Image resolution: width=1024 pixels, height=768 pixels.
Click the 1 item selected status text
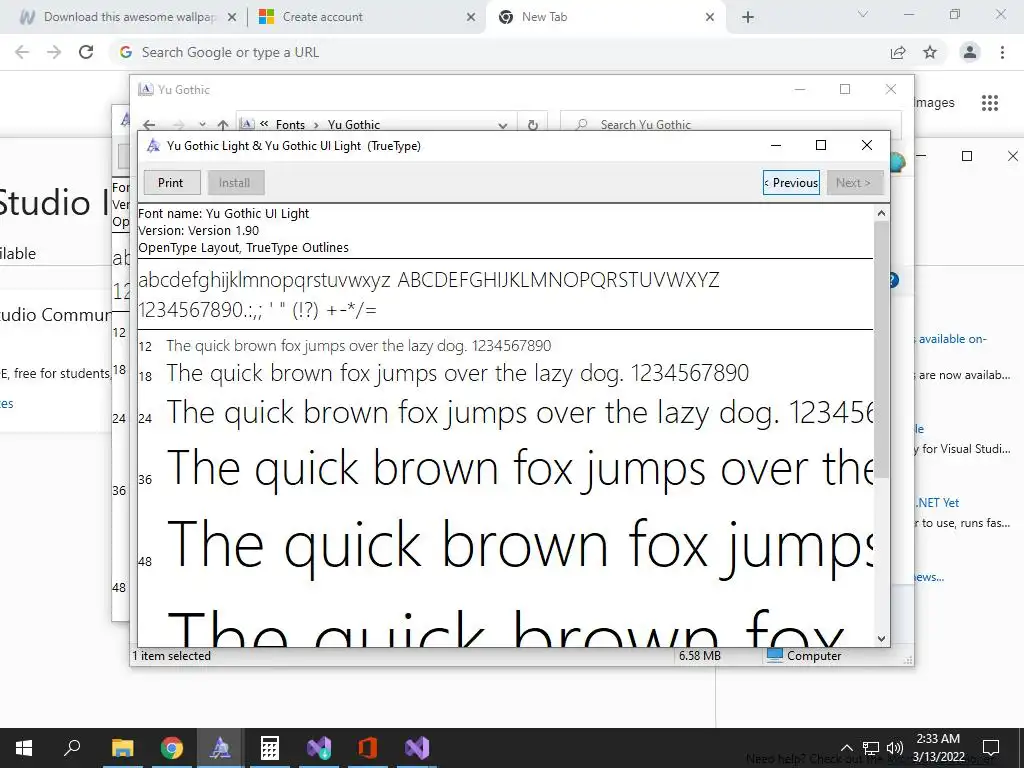pos(172,656)
